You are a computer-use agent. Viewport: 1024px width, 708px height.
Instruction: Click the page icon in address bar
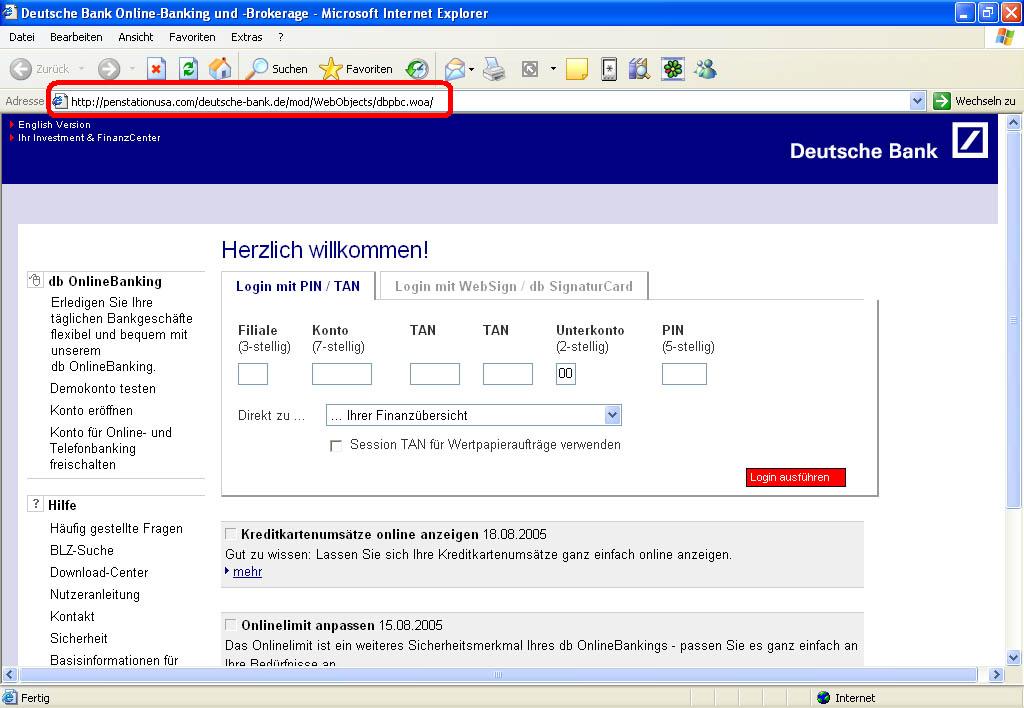[x=59, y=101]
